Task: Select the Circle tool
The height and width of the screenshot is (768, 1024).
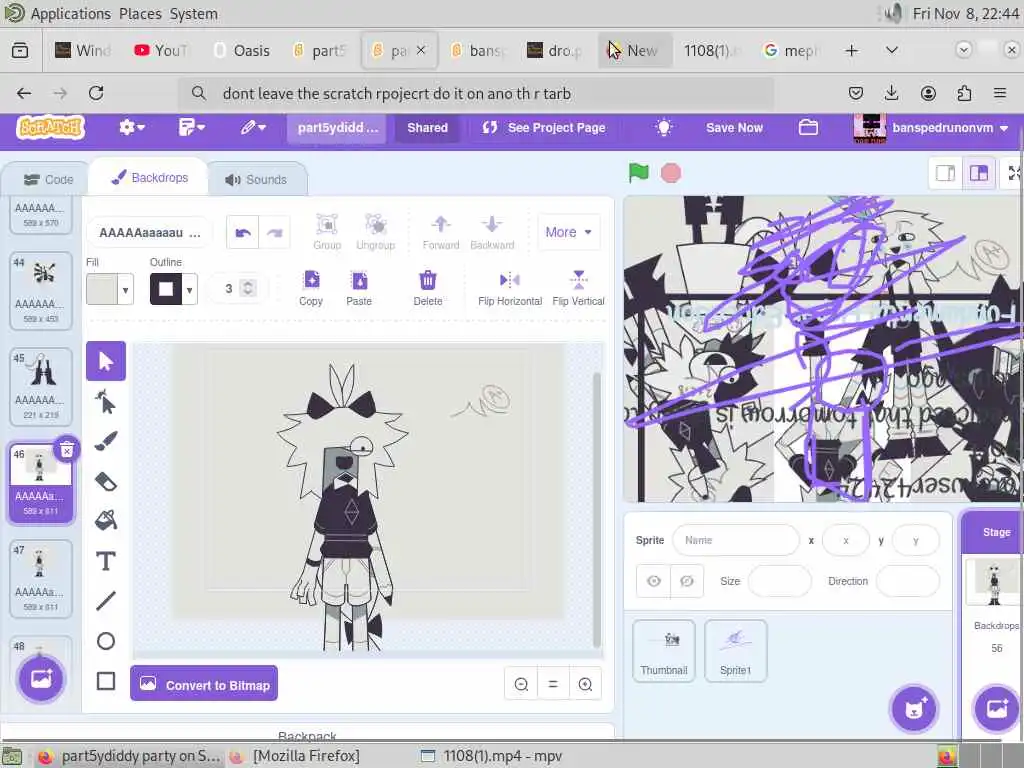Action: point(106,641)
